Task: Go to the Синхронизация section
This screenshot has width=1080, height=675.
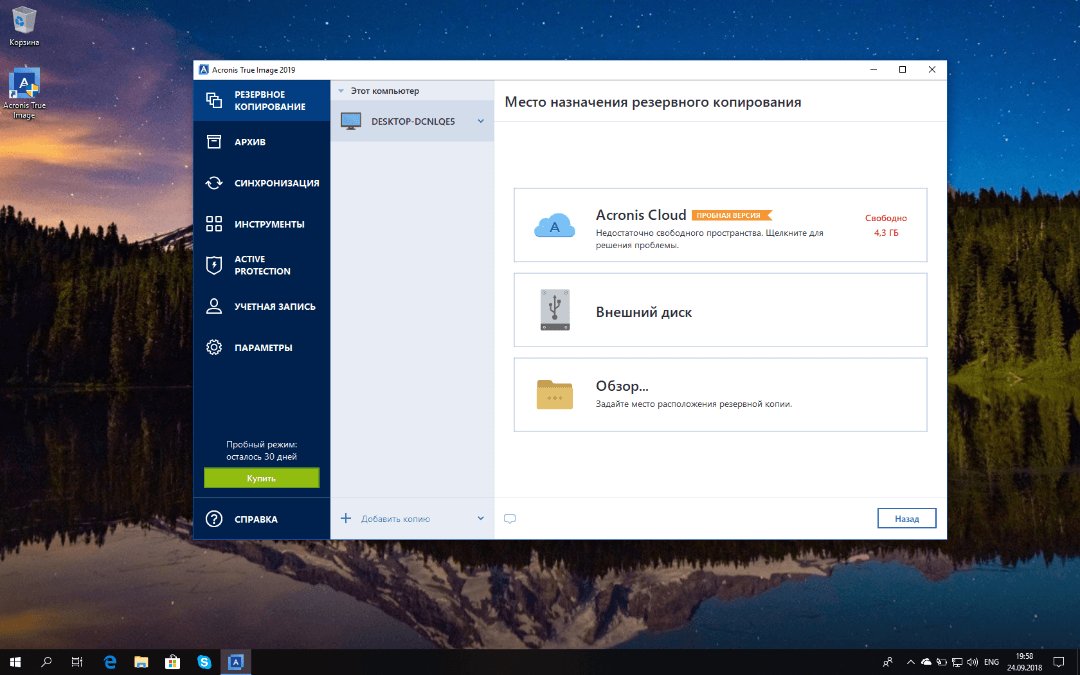Action: [x=262, y=183]
